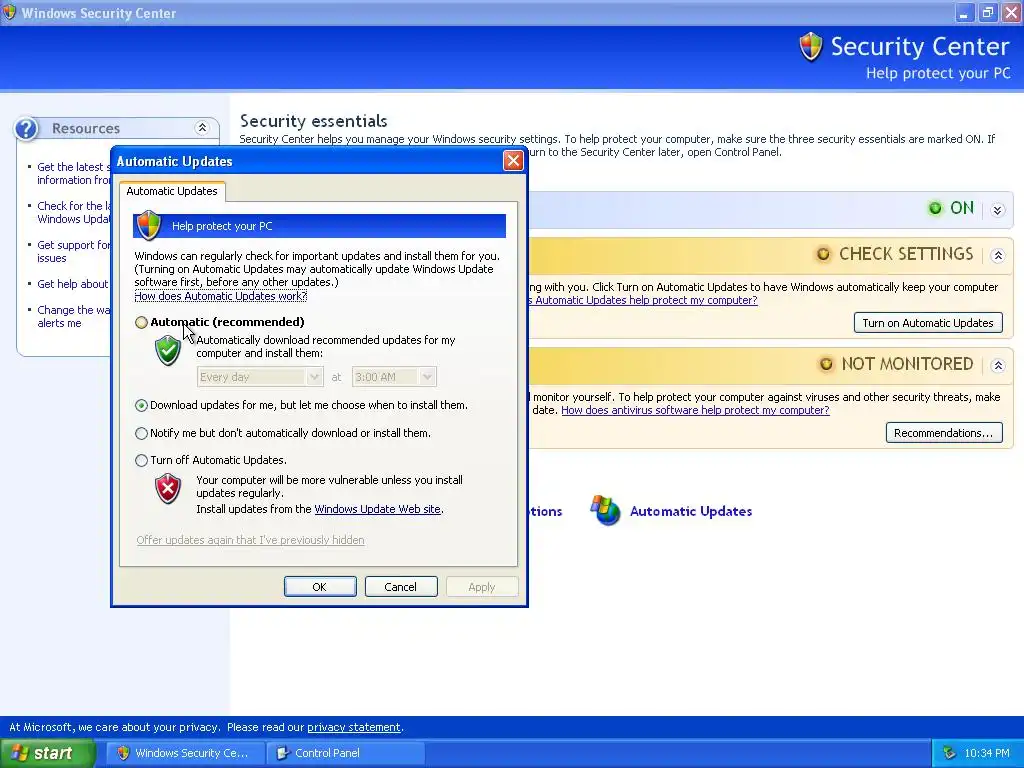Select the Automatic Updates tab
This screenshot has height=768, width=1024.
pyautogui.click(x=172, y=191)
